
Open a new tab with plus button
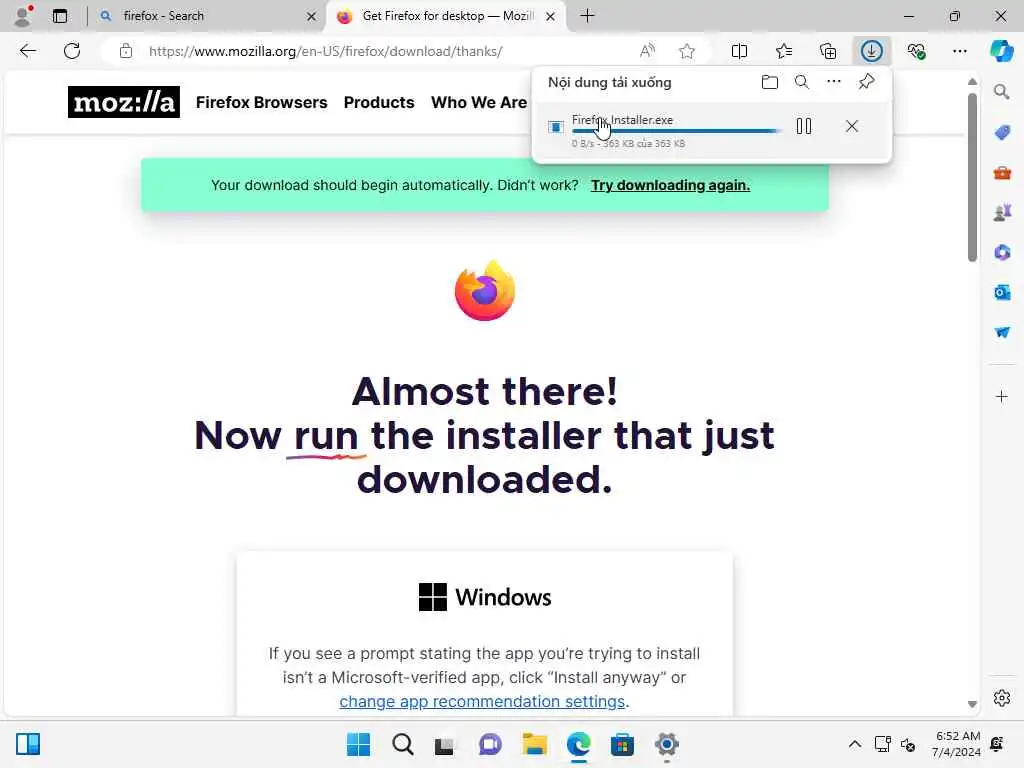click(x=587, y=16)
